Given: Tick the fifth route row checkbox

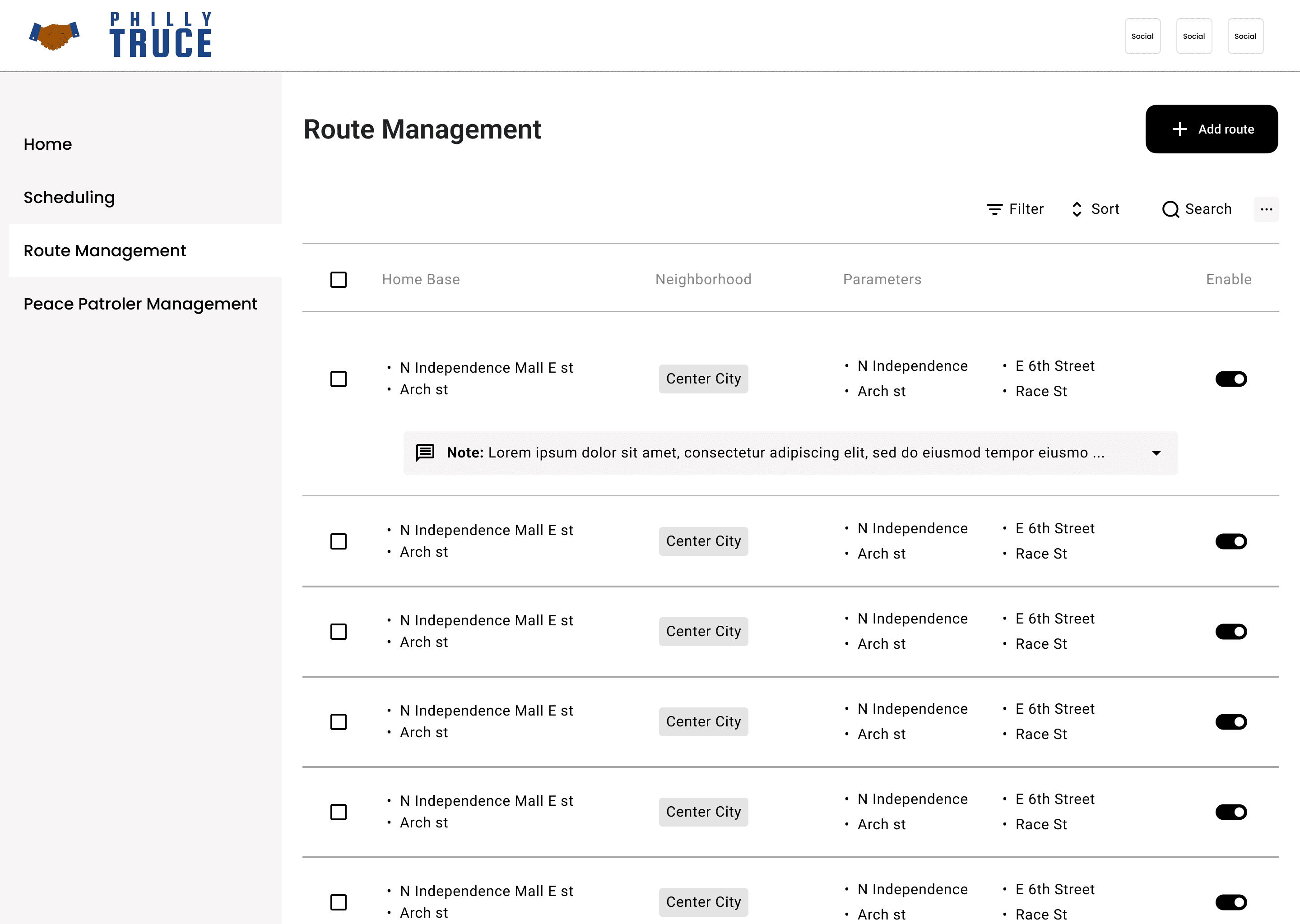Looking at the screenshot, I should tap(338, 812).
